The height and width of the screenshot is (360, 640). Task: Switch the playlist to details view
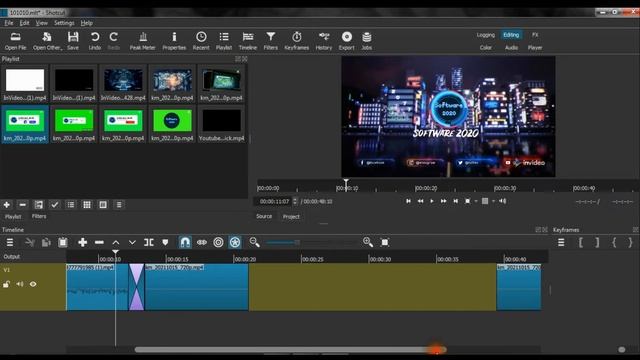click(71, 204)
